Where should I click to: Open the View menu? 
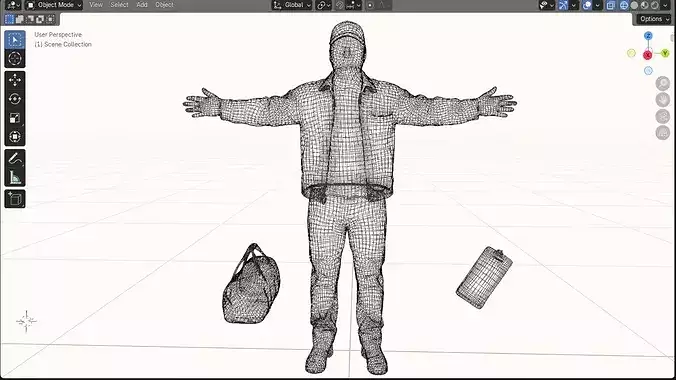pos(96,5)
